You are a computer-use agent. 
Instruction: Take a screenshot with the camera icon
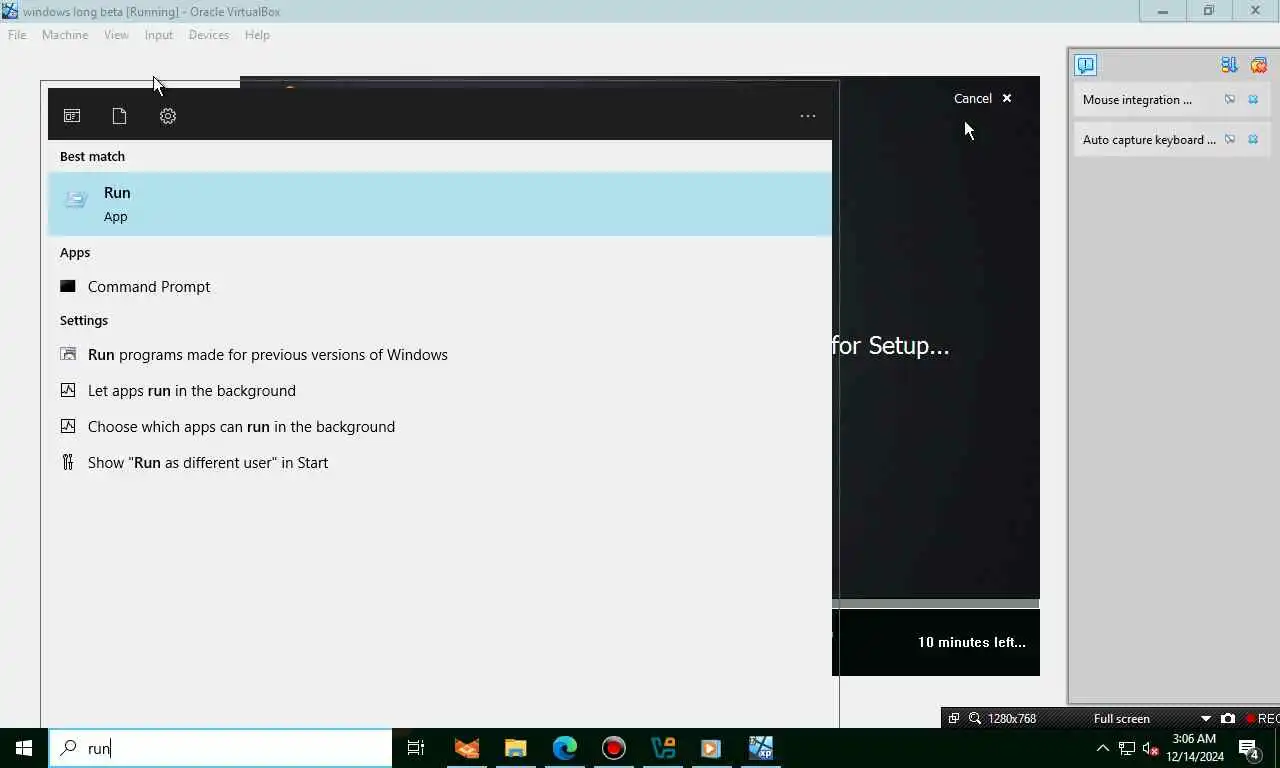1228,718
